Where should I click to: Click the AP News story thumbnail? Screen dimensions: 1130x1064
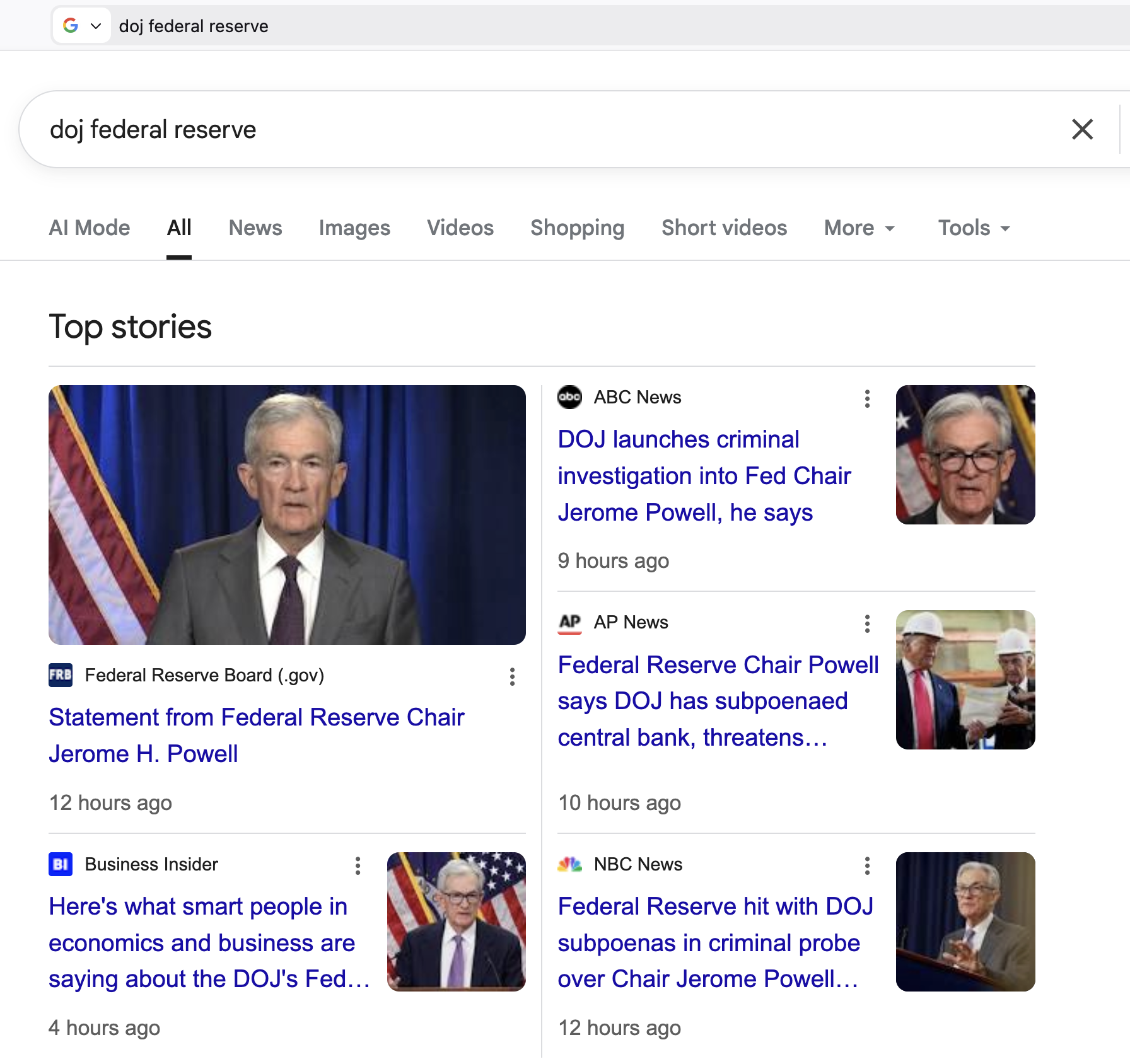[965, 679]
